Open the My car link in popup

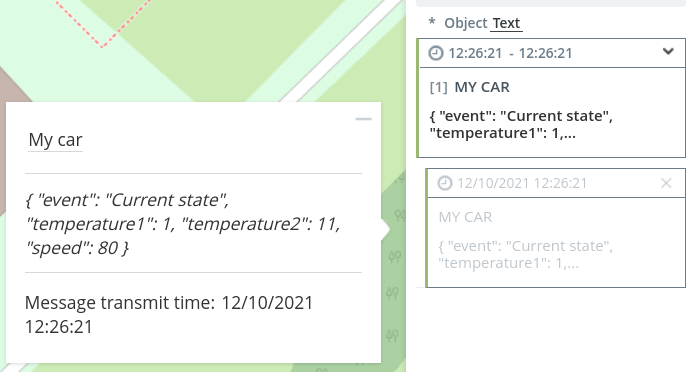point(55,140)
